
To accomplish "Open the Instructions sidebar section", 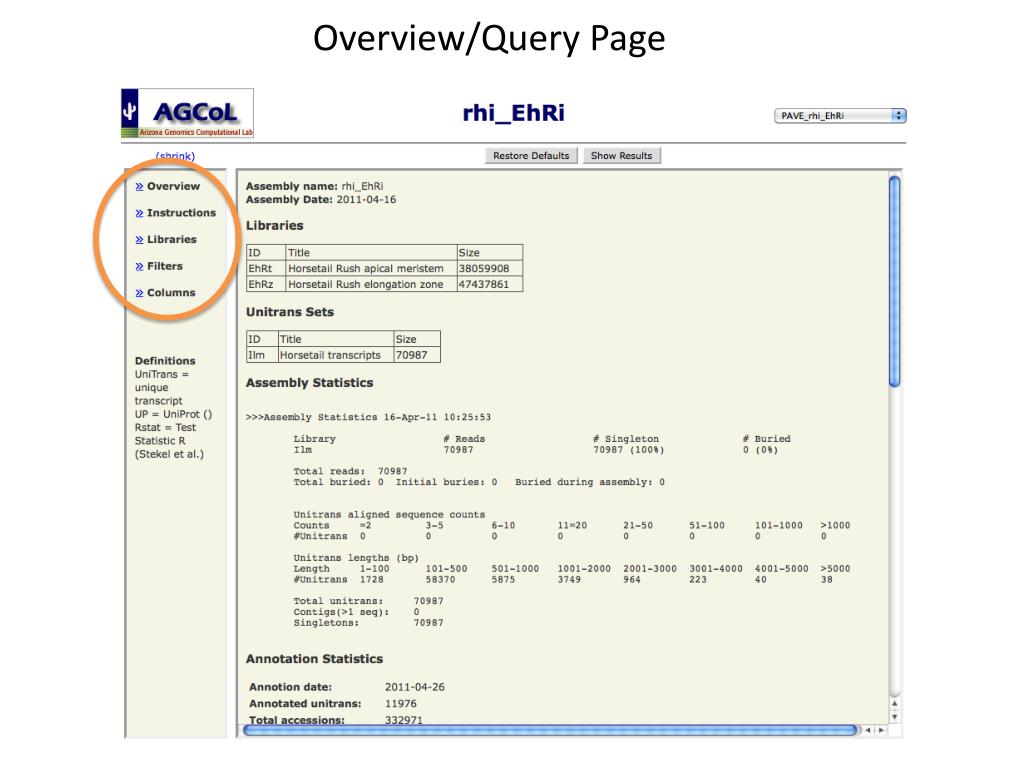I will [181, 213].
